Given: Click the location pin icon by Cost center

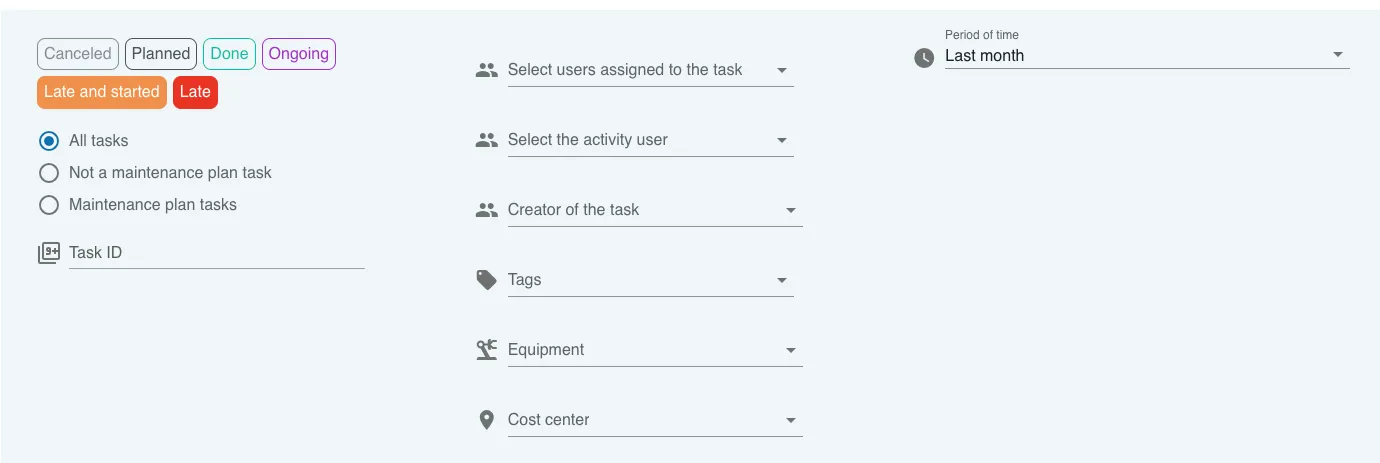Looking at the screenshot, I should (x=487, y=420).
